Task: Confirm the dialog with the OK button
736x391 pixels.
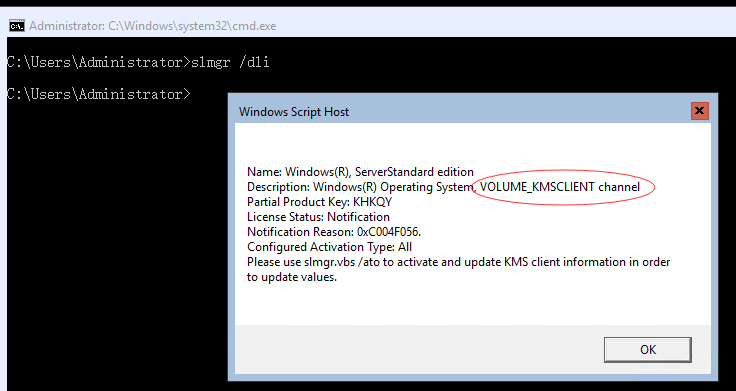Action: point(647,350)
